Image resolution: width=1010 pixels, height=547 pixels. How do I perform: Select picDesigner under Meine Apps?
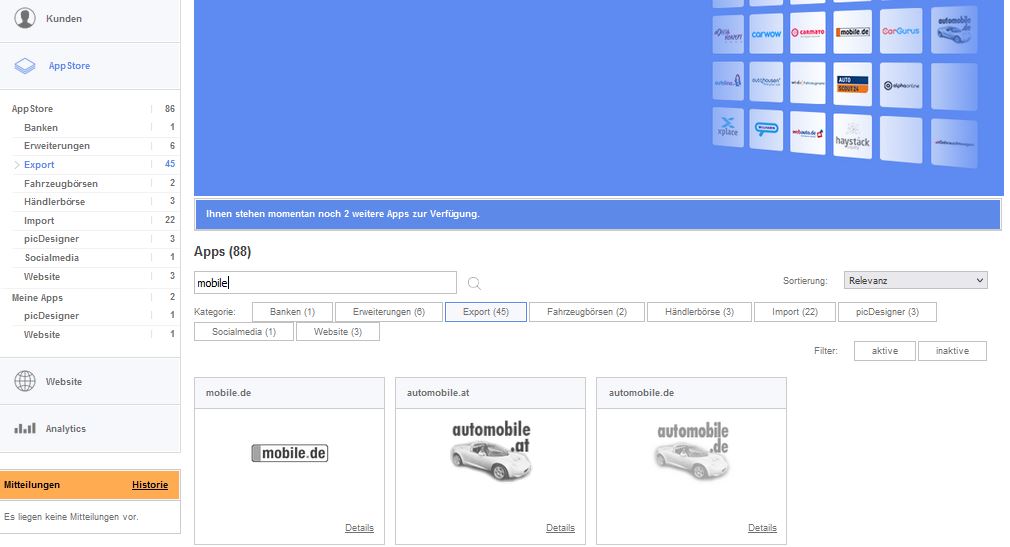pos(51,316)
